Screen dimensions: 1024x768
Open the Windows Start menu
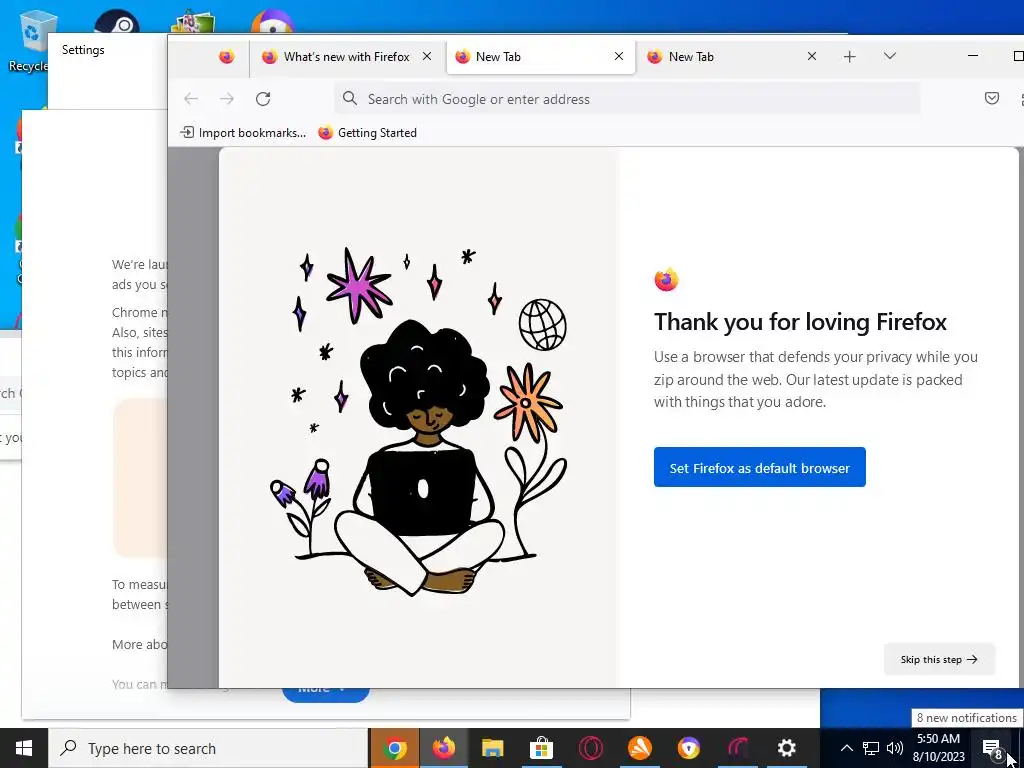pos(24,748)
